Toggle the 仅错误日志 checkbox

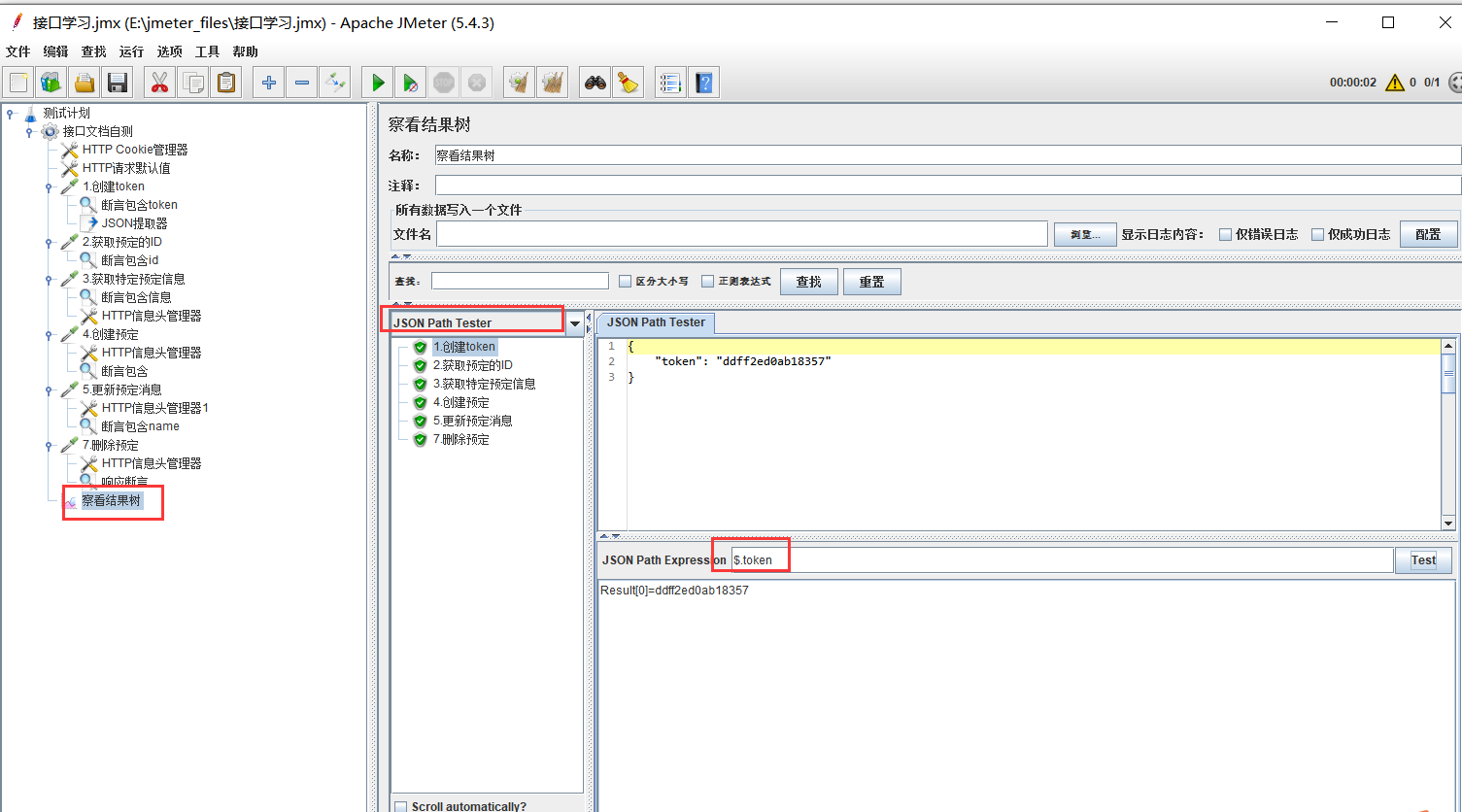pyautogui.click(x=1225, y=234)
